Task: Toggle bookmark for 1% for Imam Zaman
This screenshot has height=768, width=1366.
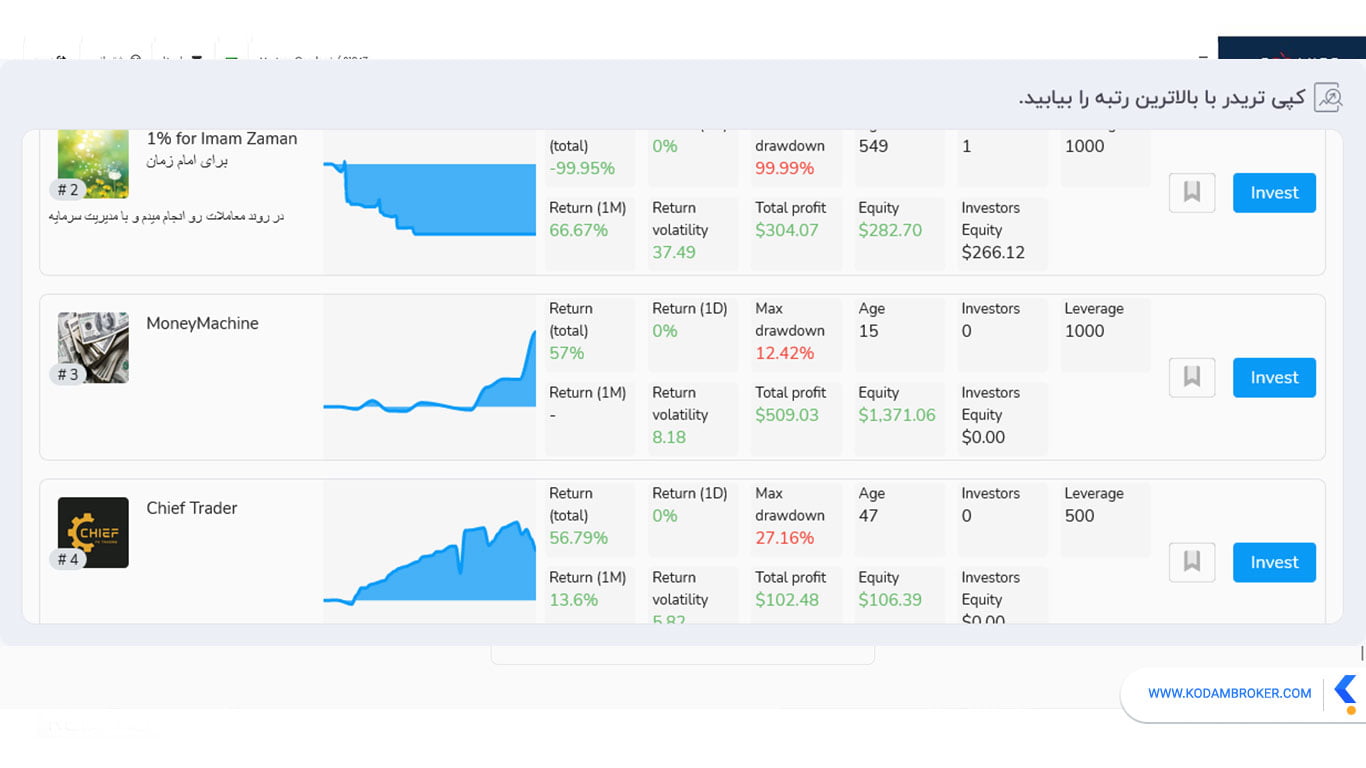Action: pyautogui.click(x=1192, y=192)
